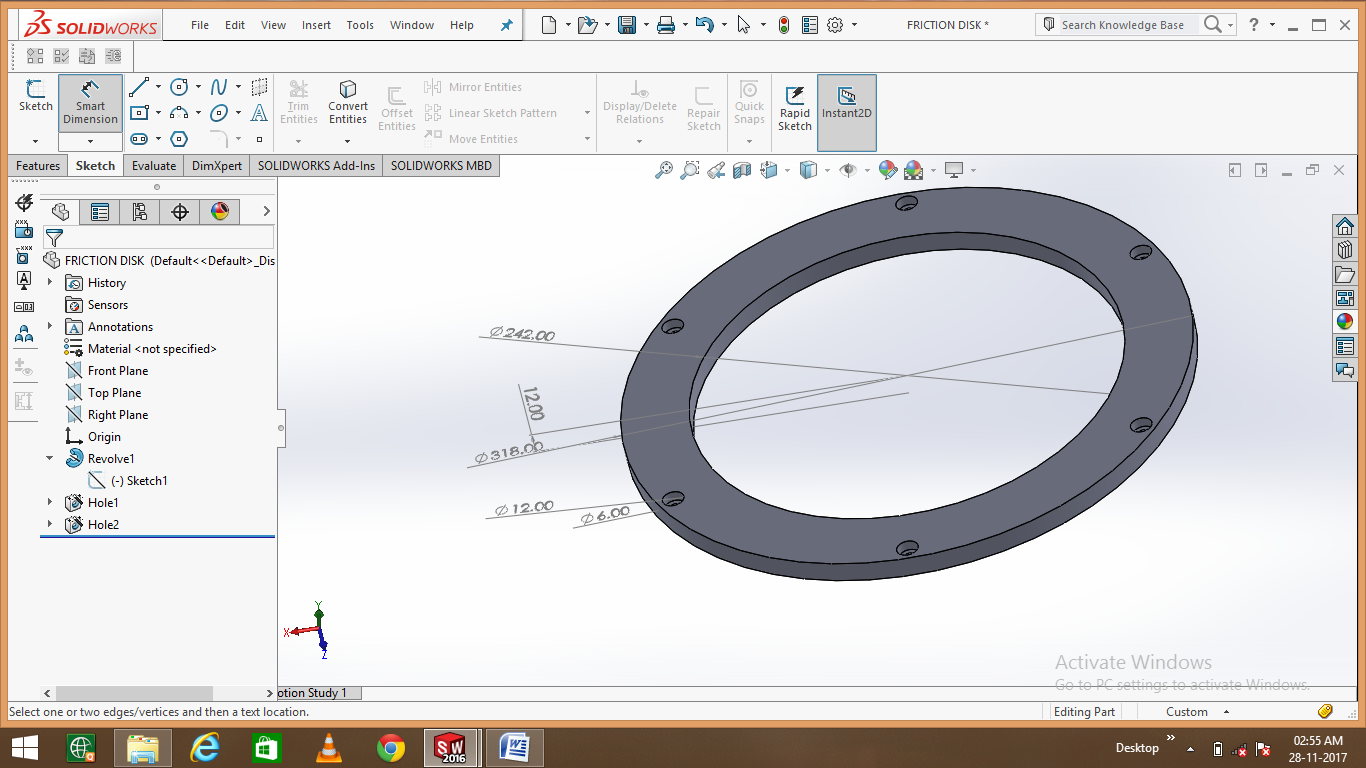This screenshot has width=1366, height=768.
Task: Select the Smart Dimension tool
Action: point(90,103)
